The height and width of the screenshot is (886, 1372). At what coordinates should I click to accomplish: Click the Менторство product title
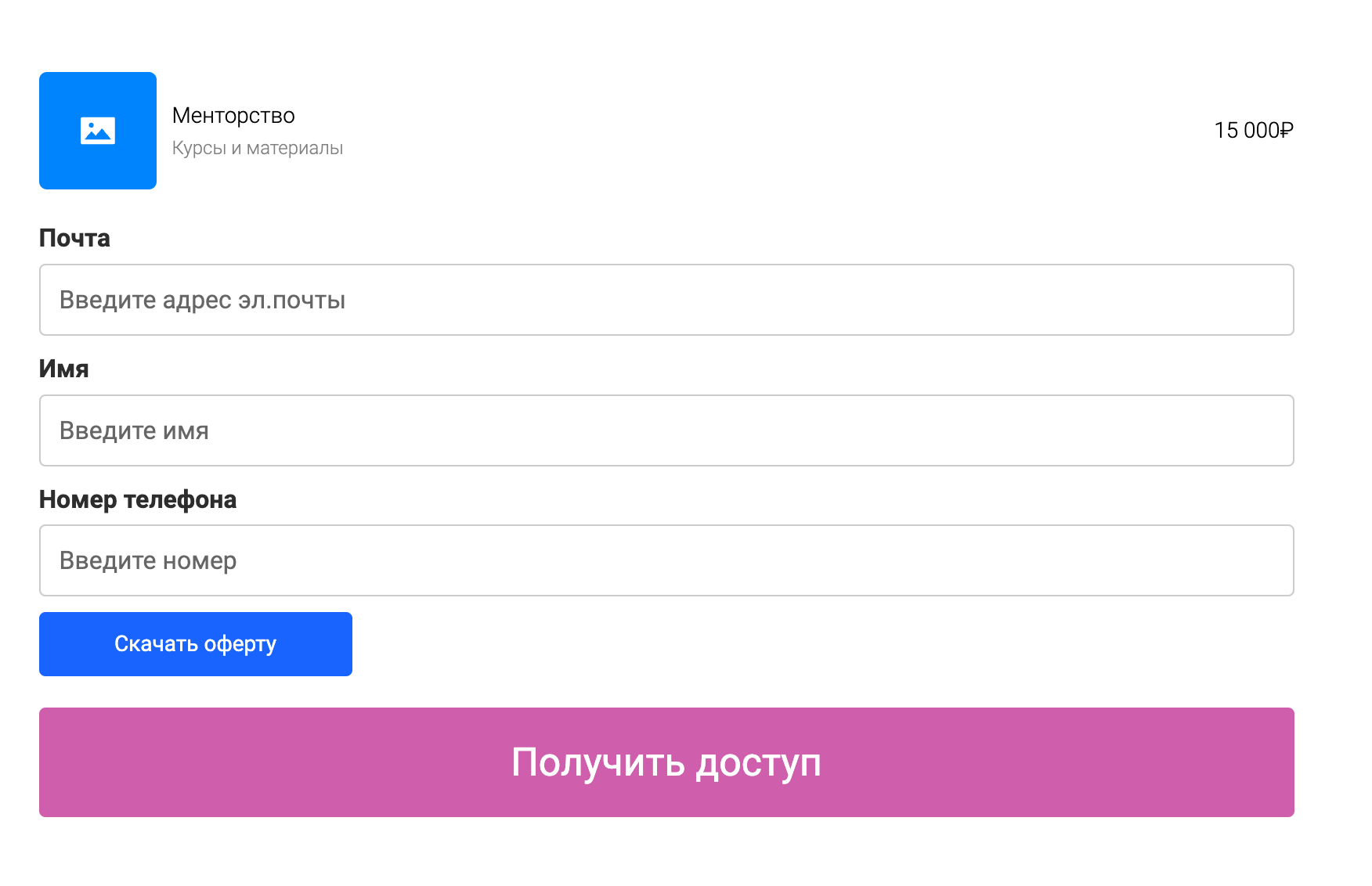(x=233, y=116)
